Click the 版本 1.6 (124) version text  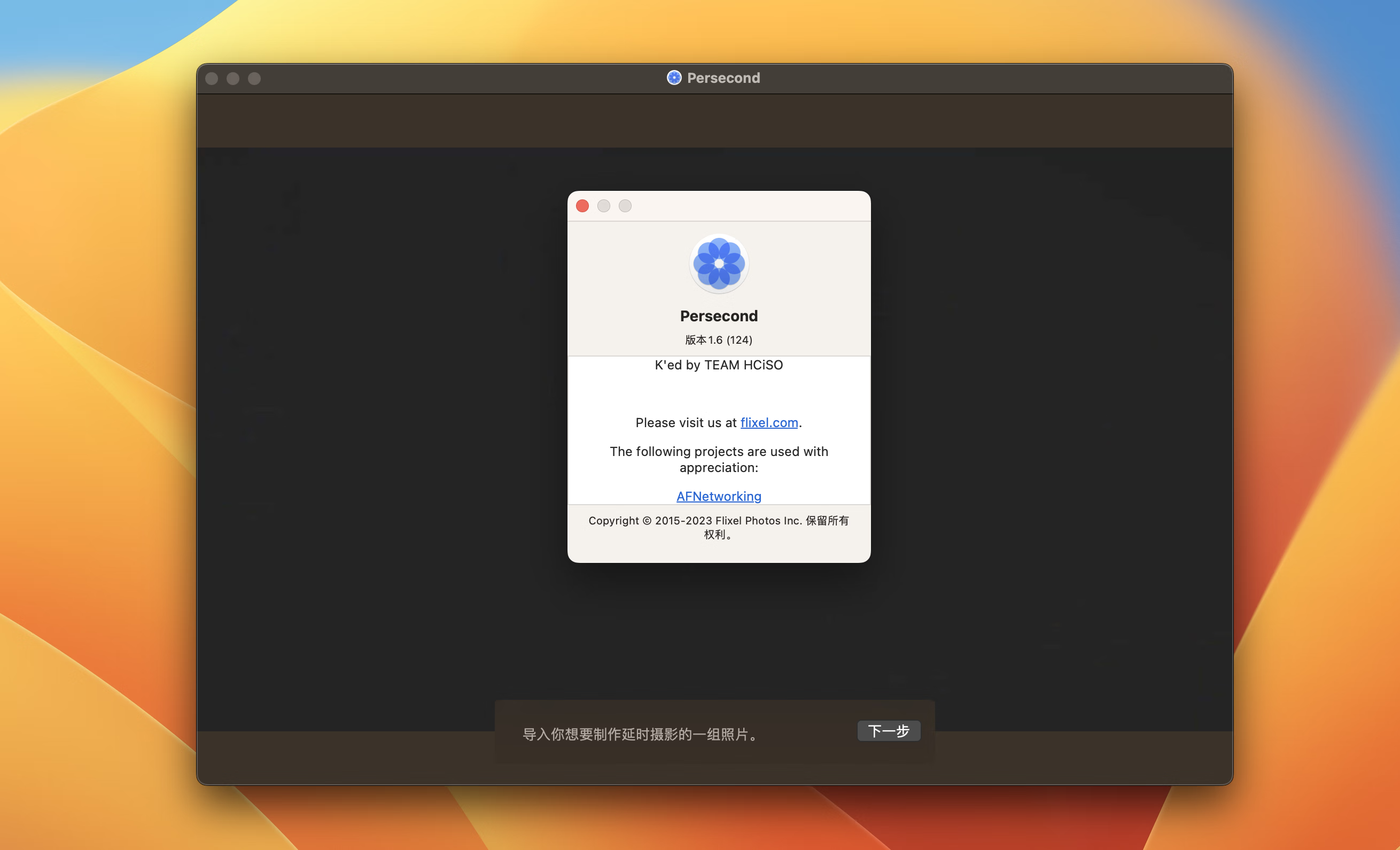pyautogui.click(x=719, y=340)
